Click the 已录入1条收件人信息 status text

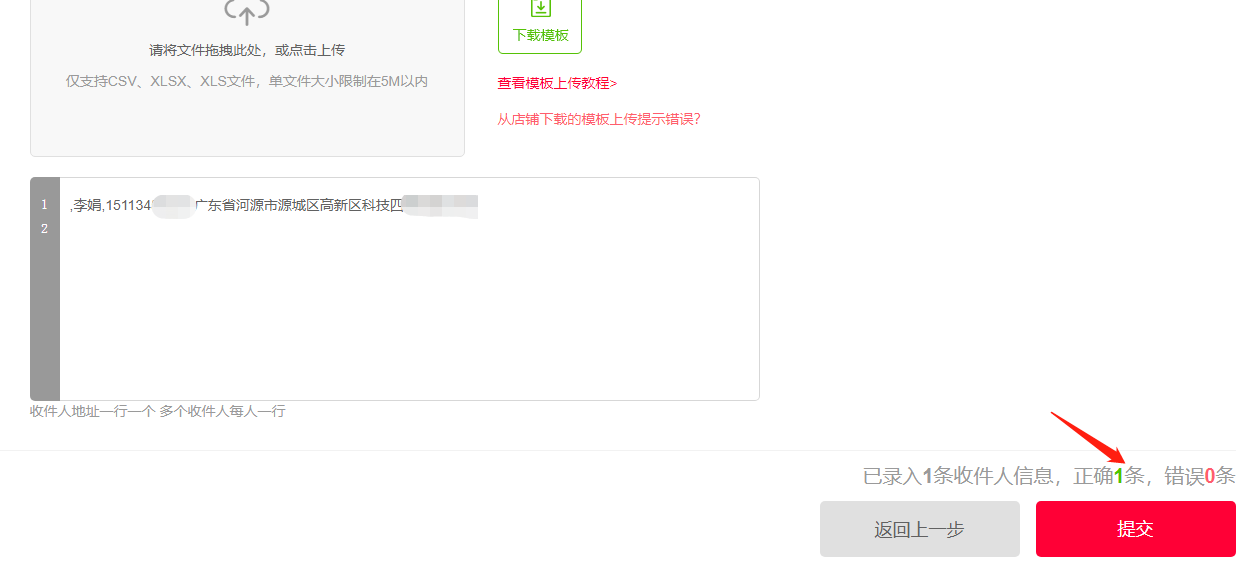point(958,476)
